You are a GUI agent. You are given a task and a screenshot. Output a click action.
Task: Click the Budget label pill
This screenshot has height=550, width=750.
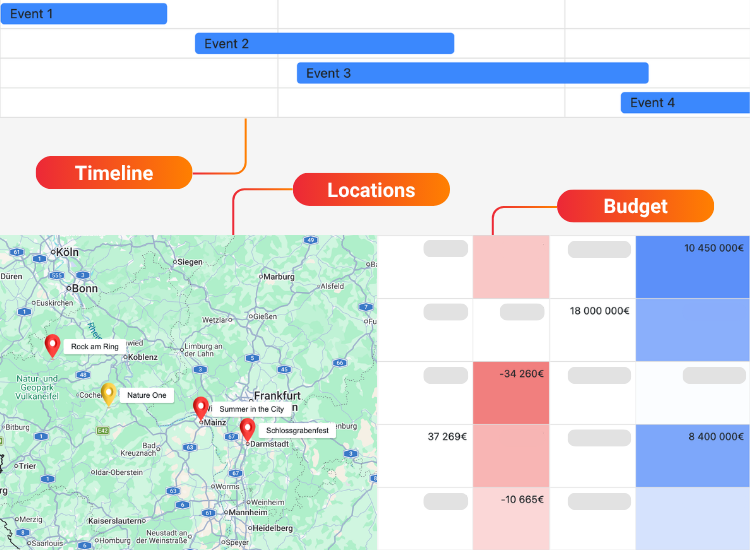[x=635, y=206]
